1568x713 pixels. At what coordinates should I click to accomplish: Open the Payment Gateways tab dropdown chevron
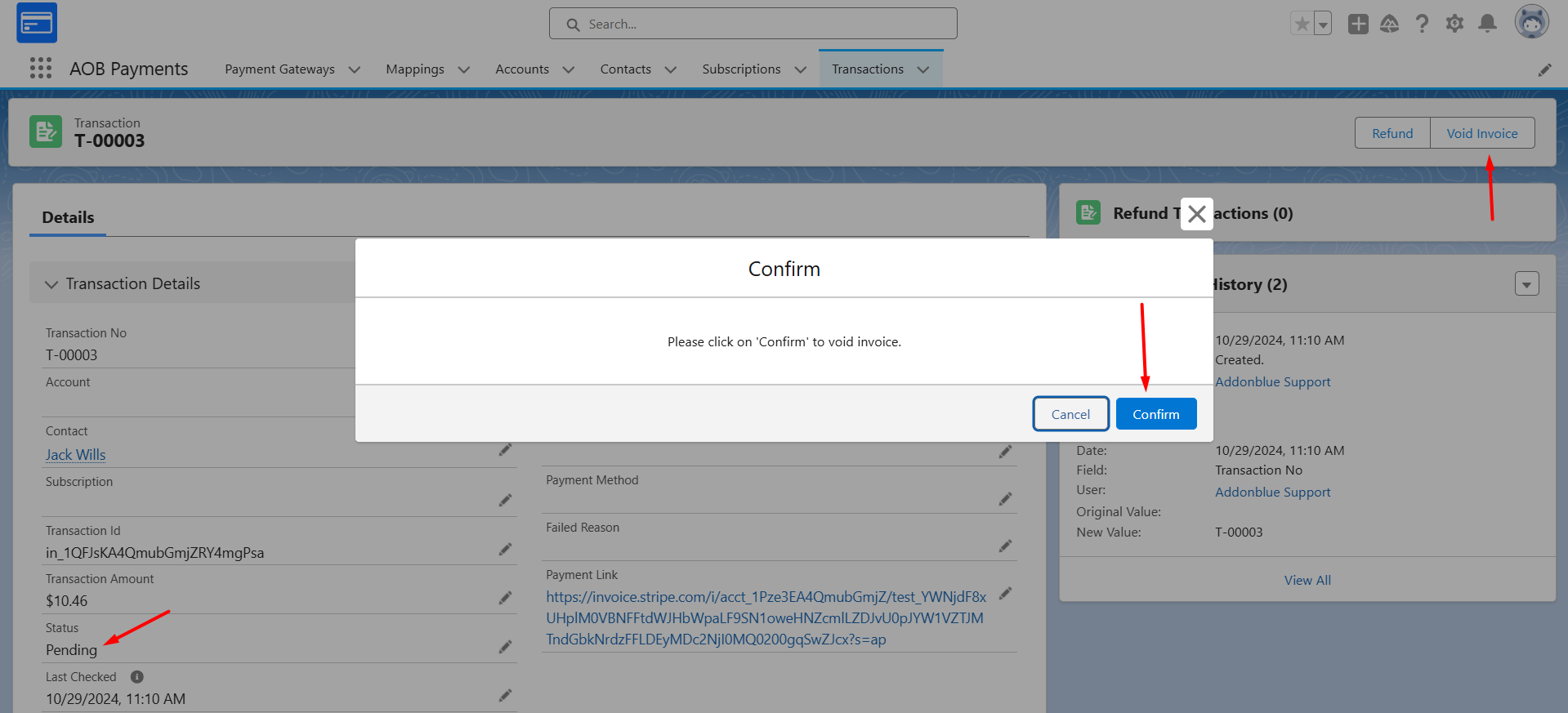[354, 69]
